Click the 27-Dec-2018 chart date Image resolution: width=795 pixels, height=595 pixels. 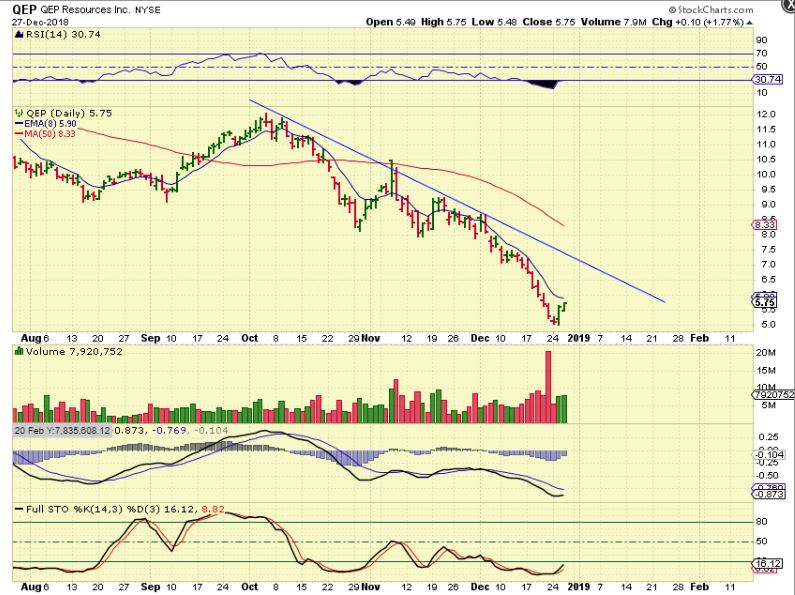pos(41,22)
